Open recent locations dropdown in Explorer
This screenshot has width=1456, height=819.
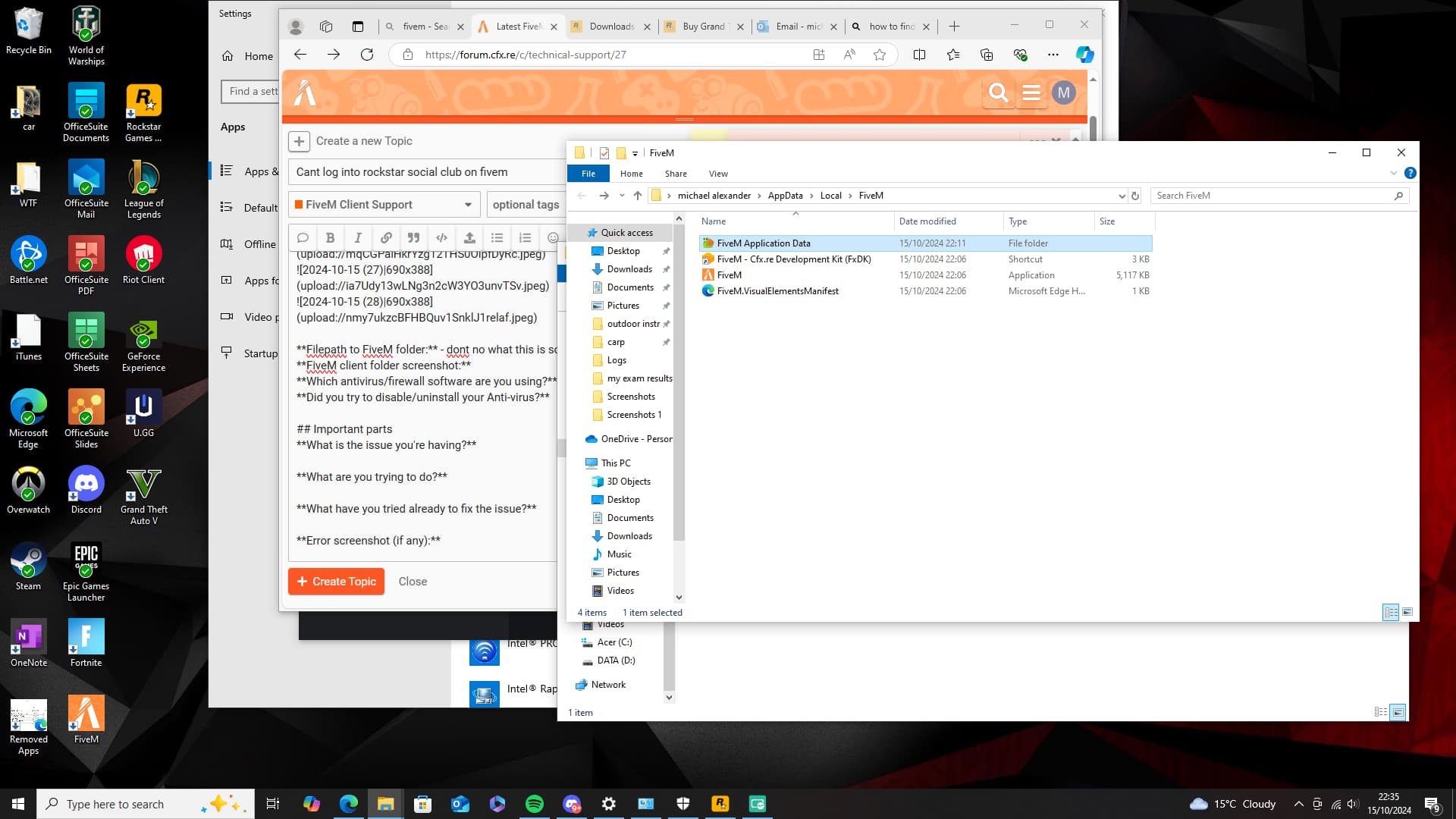(x=622, y=196)
